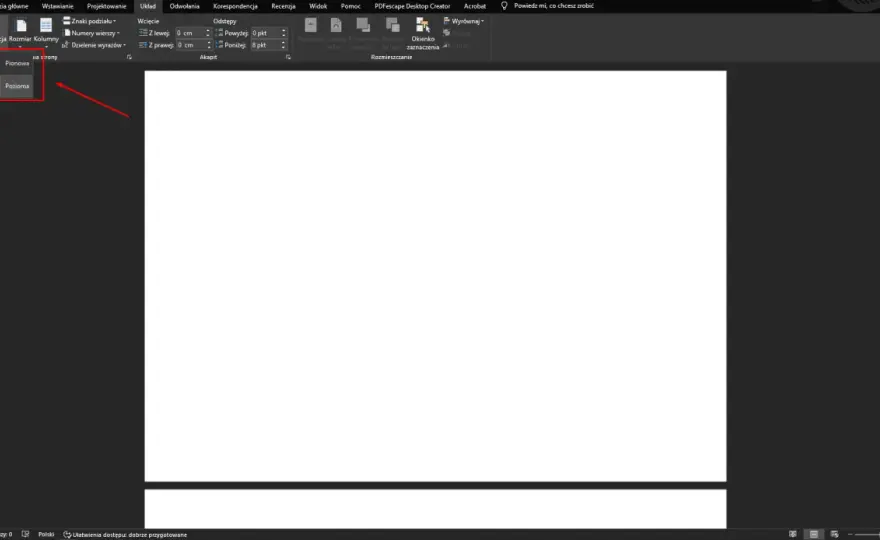Viewport: 880px width, 540px height.
Task: Click the Polski language indicator
Action: coord(46,534)
